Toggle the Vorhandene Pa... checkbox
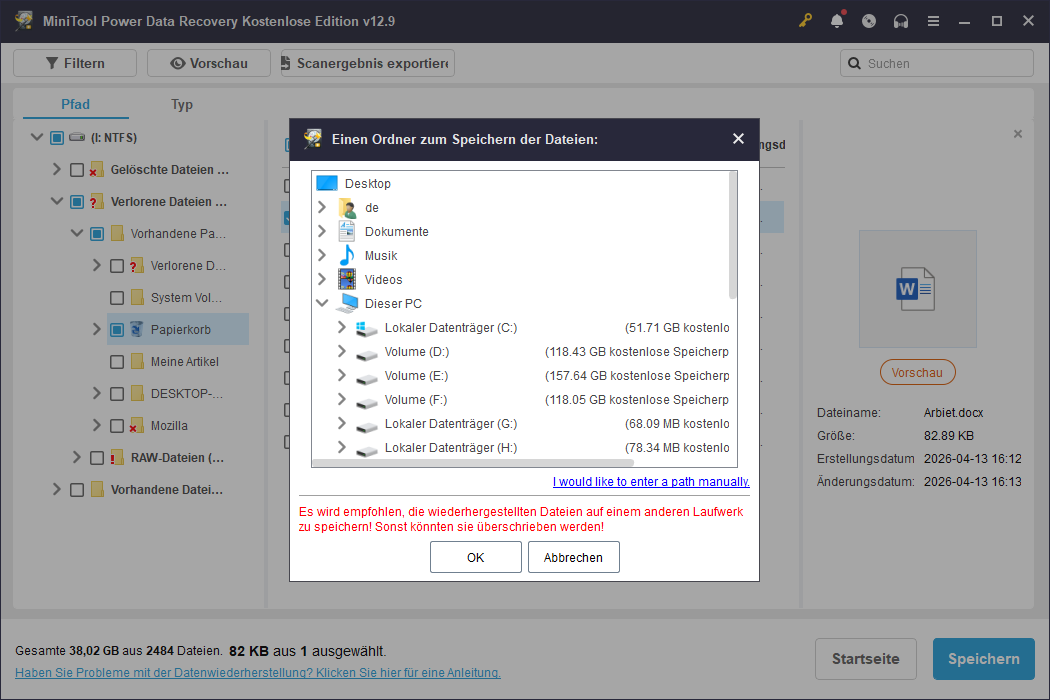 (97, 234)
